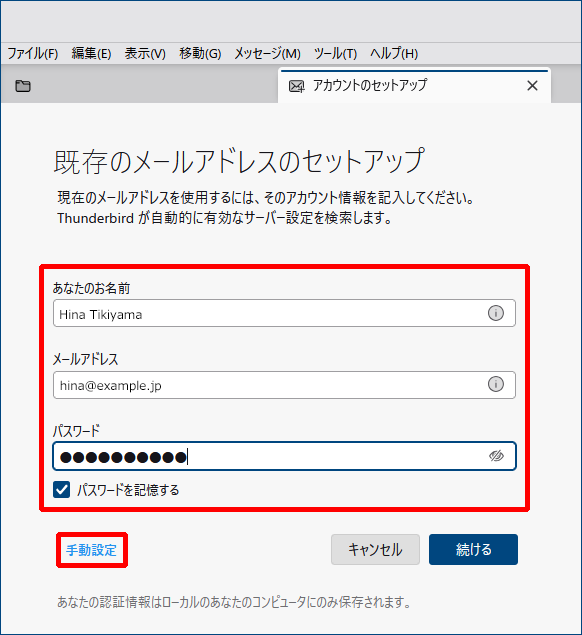Open the 移動(G) menu
This screenshot has width=582, height=635.
point(200,53)
